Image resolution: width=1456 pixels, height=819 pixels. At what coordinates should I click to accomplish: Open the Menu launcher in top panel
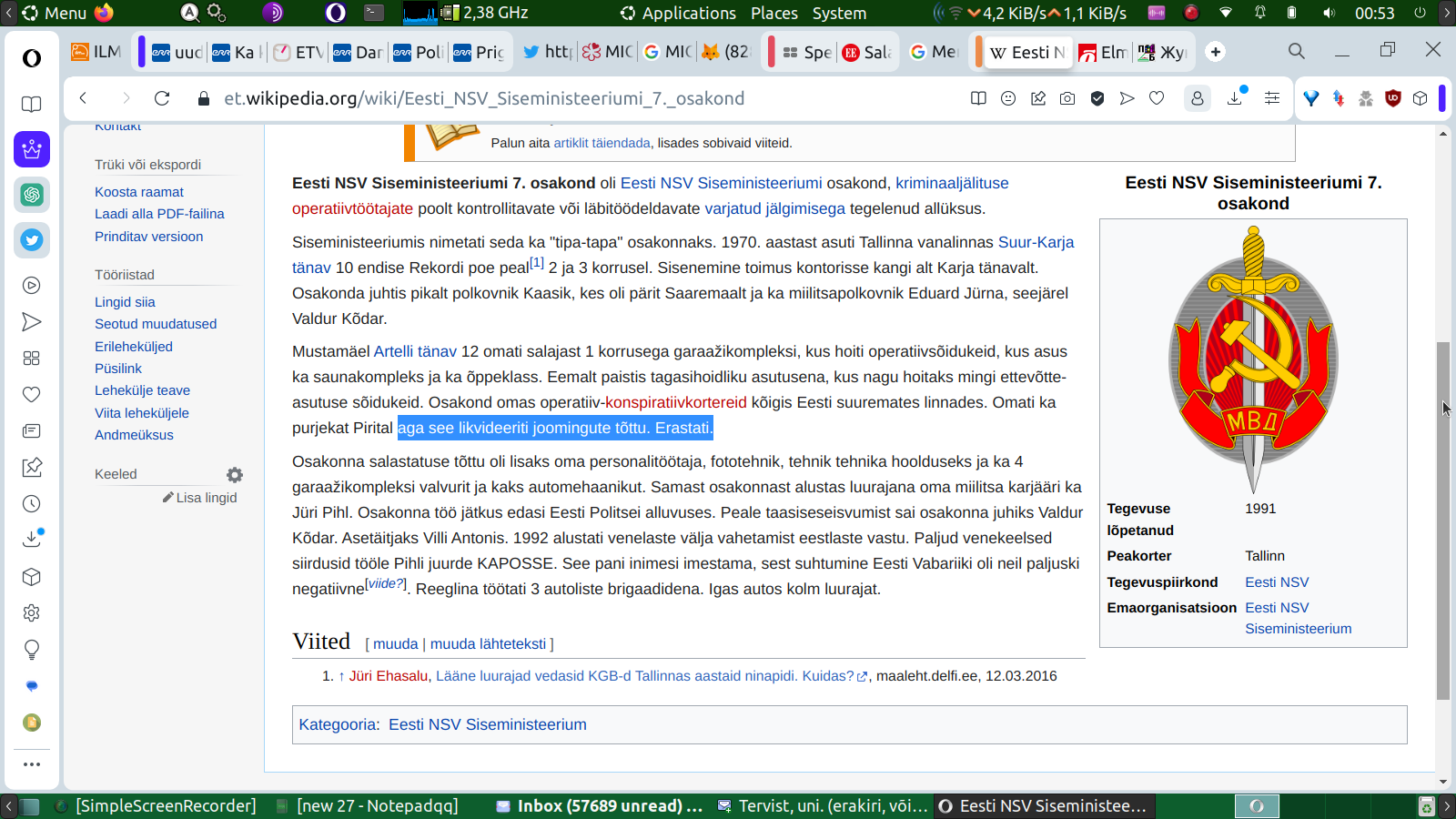[x=55, y=13]
